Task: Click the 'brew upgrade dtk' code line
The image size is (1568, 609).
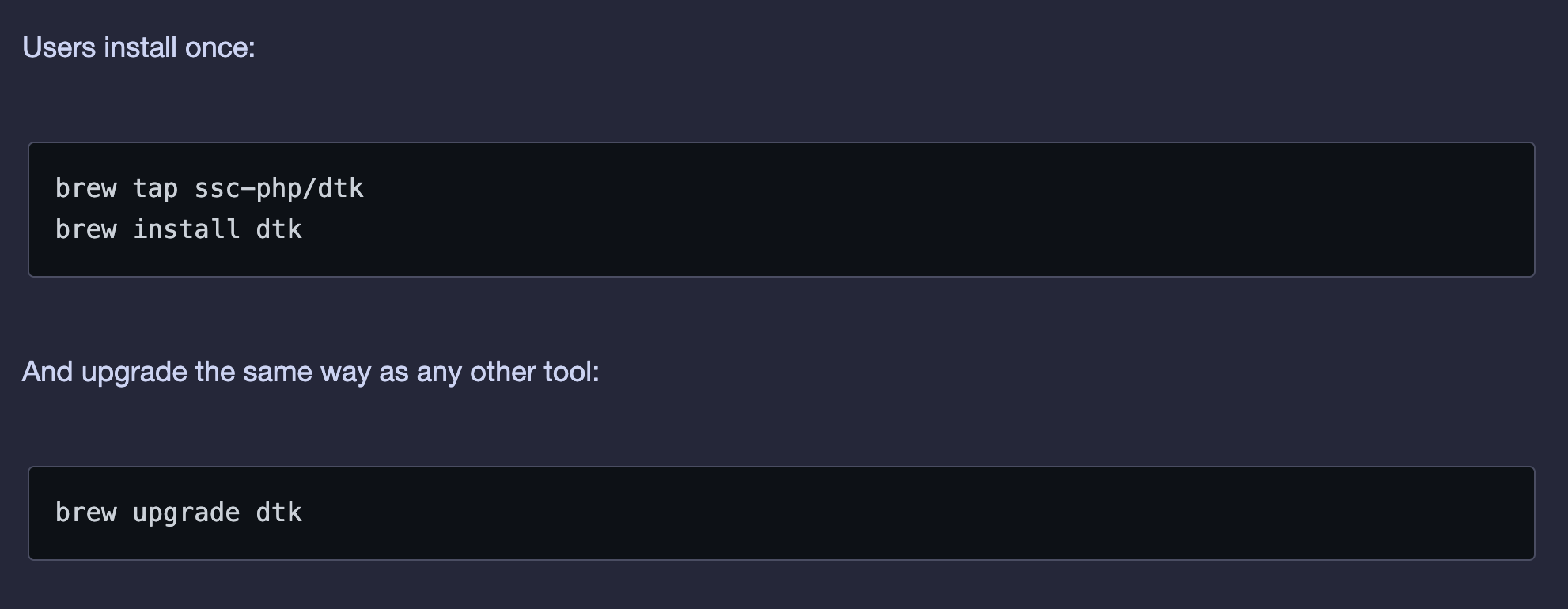Action: pos(178,513)
